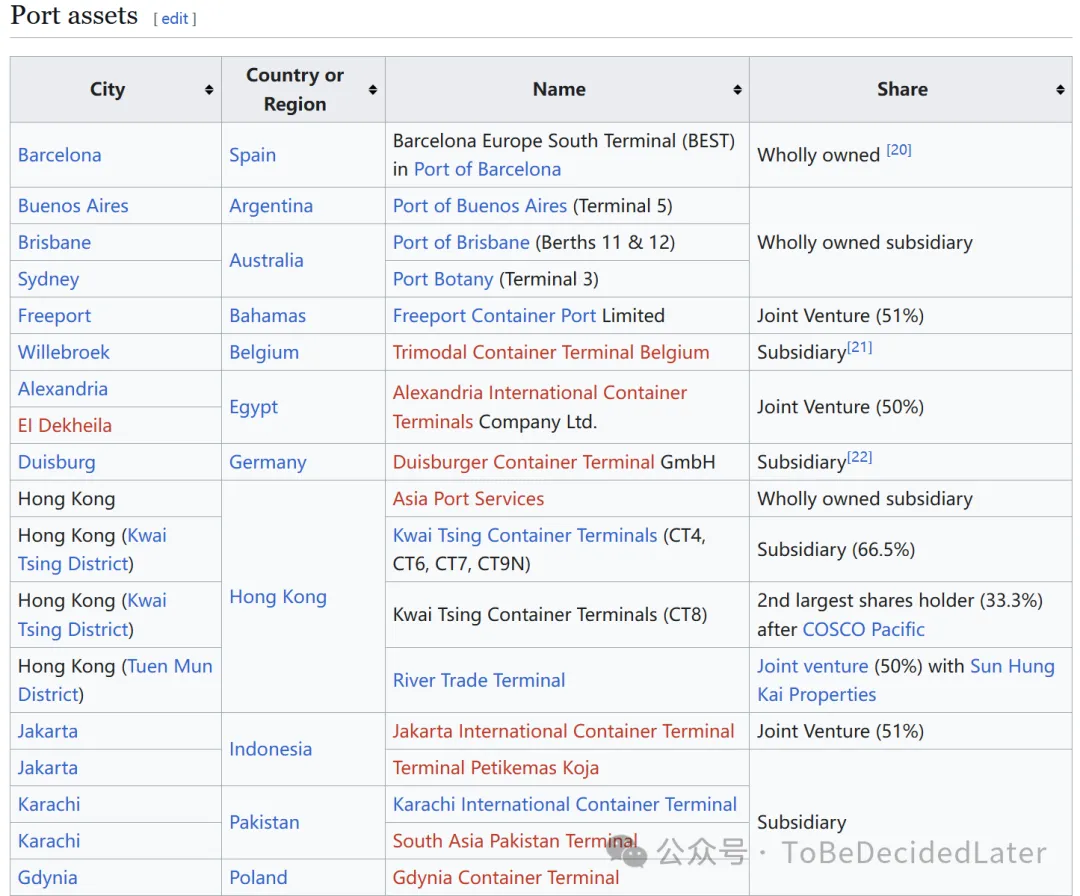This screenshot has height=896, width=1080.
Task: Open Karachi International Container Terminal page
Action: [x=564, y=804]
